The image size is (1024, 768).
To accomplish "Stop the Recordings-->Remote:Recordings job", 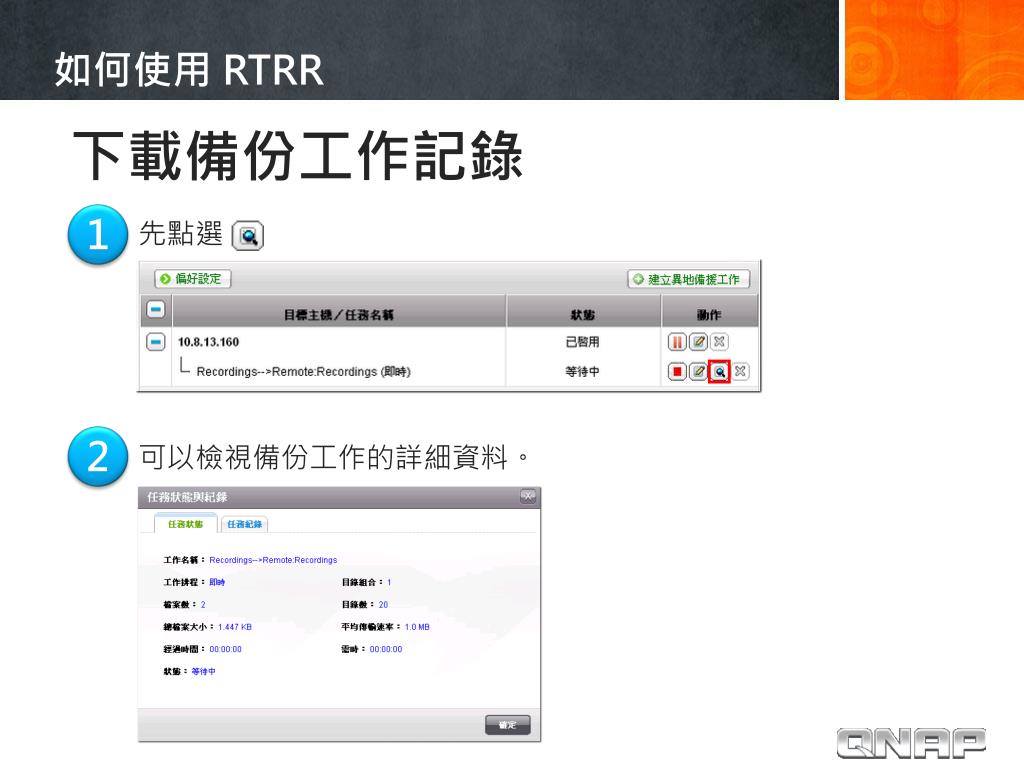I will coord(677,372).
